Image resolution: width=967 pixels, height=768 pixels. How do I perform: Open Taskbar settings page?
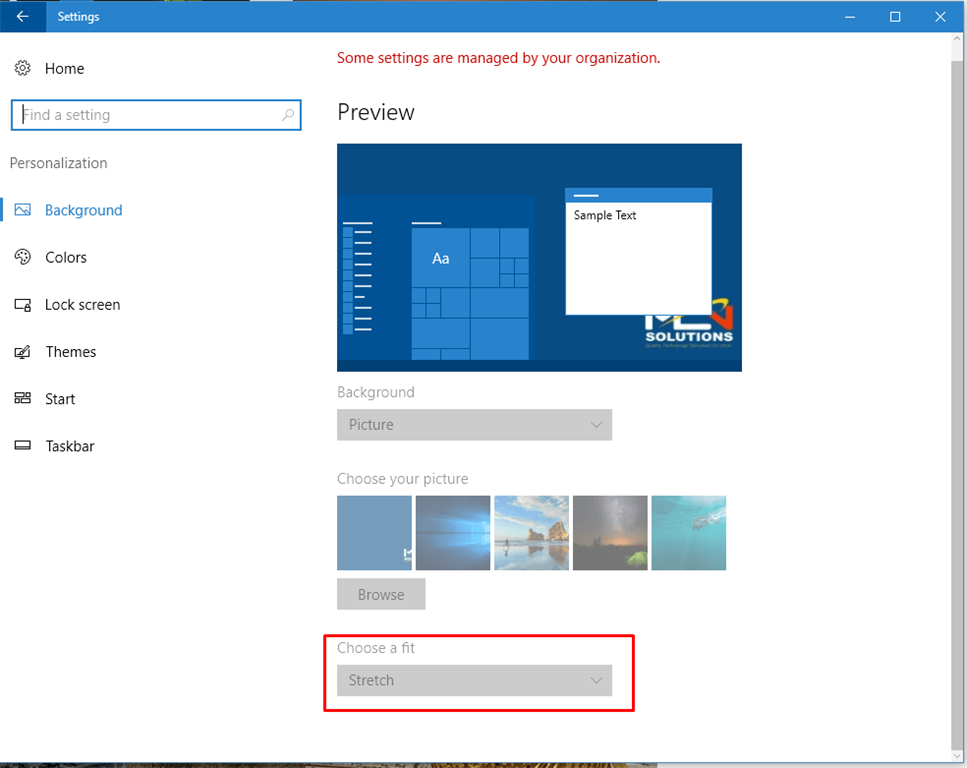(70, 446)
